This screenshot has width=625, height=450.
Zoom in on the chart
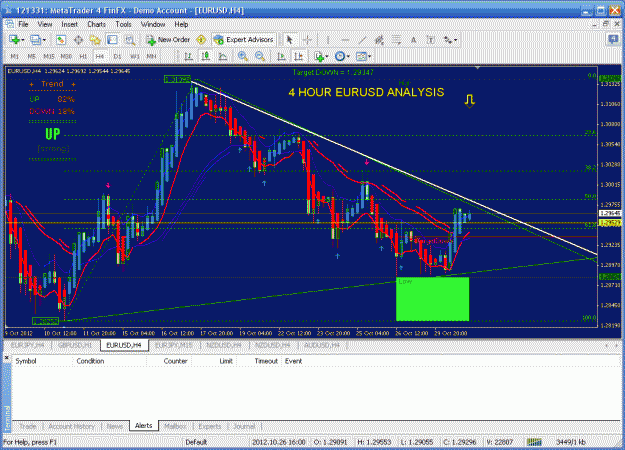[242, 56]
